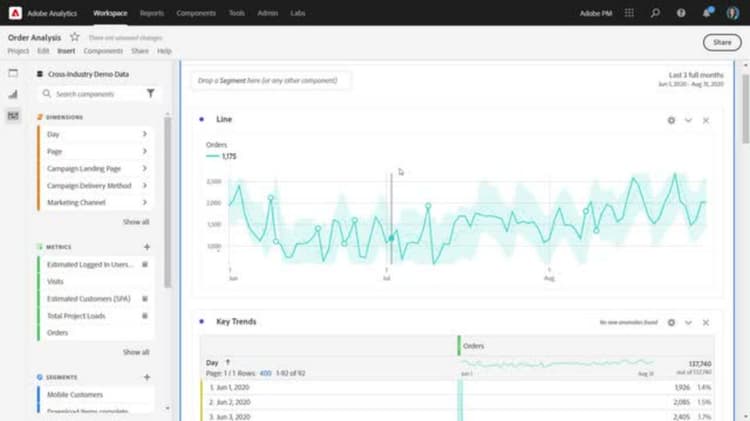The image size is (750, 421).
Task: Show all dimensions
Action: click(x=136, y=222)
